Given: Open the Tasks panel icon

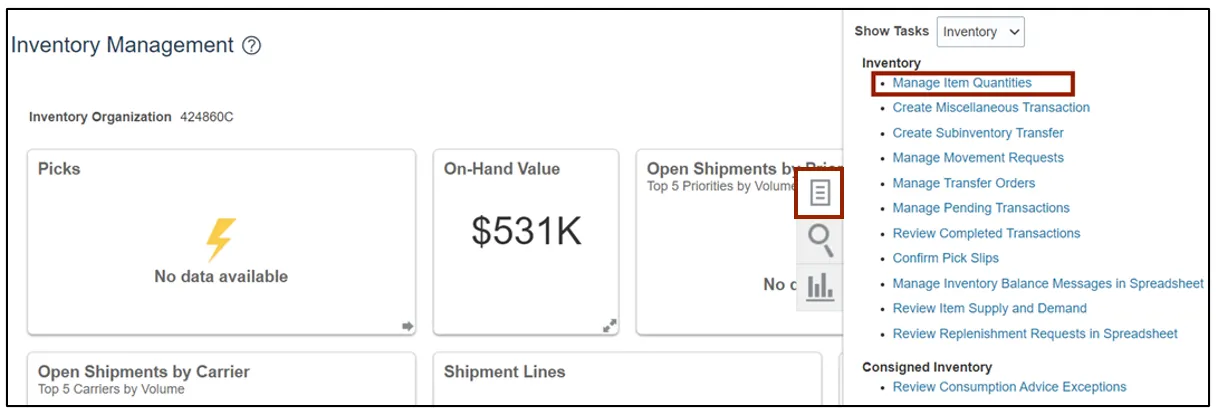Looking at the screenshot, I should point(820,193).
